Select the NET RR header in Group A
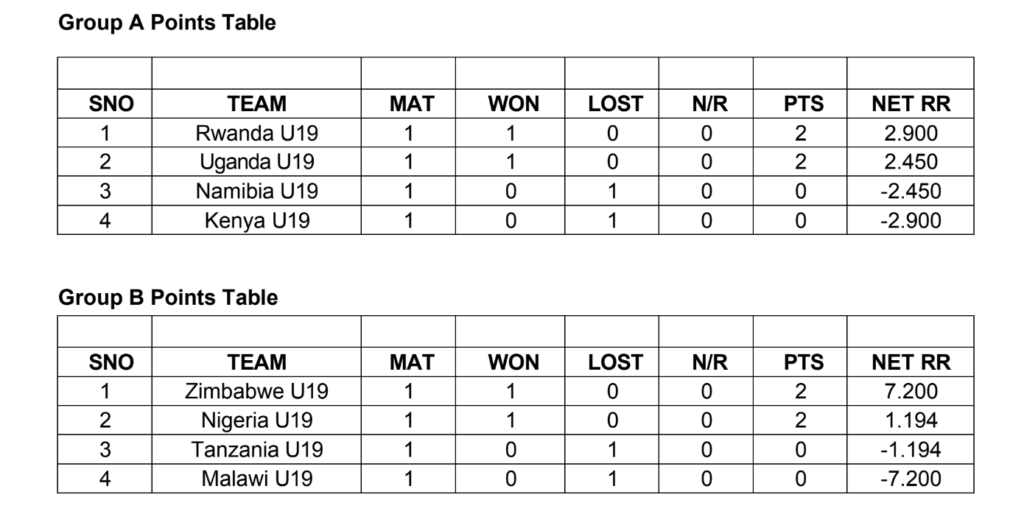The image size is (1024, 517). [910, 104]
